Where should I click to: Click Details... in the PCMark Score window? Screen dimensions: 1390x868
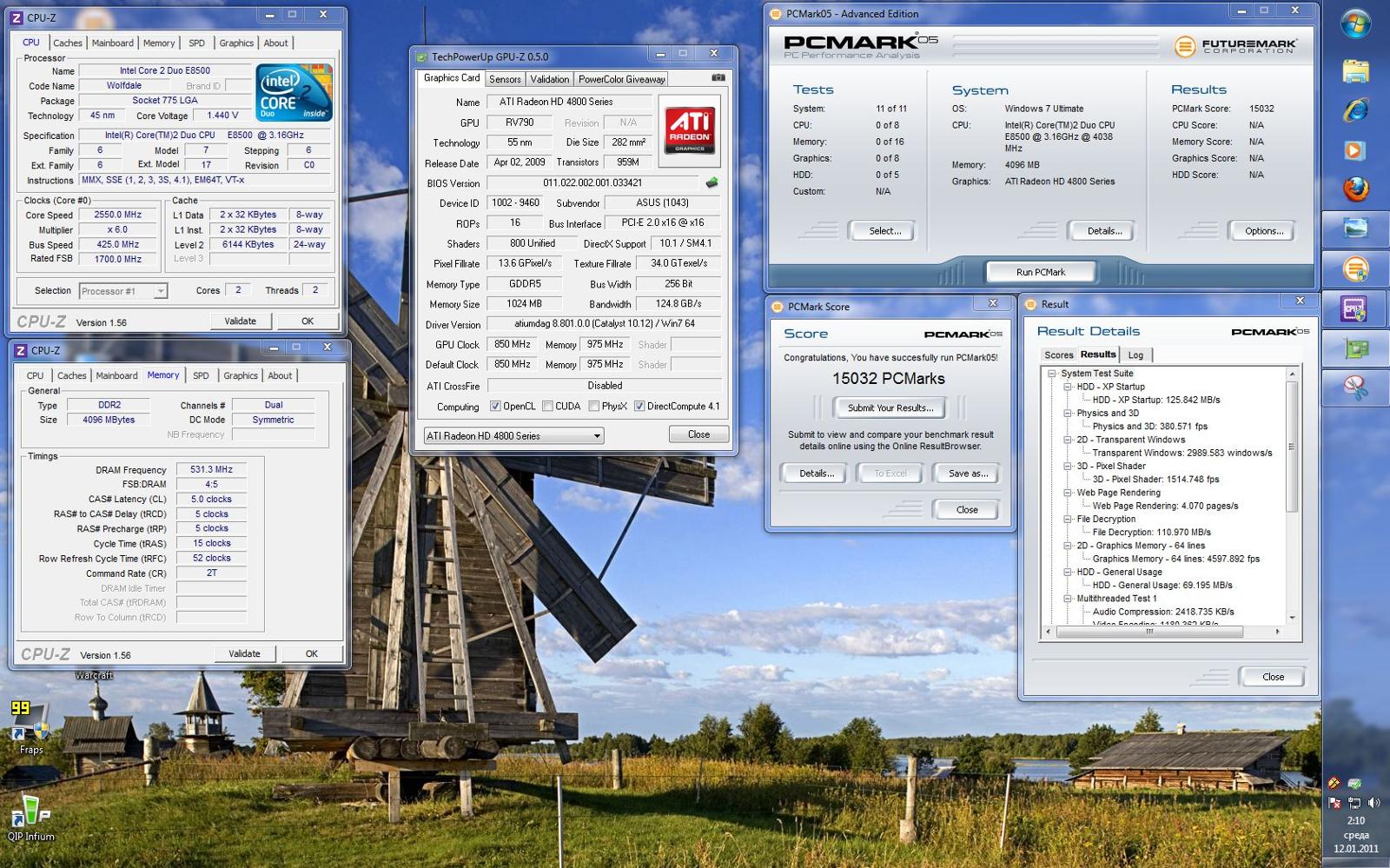tap(817, 474)
